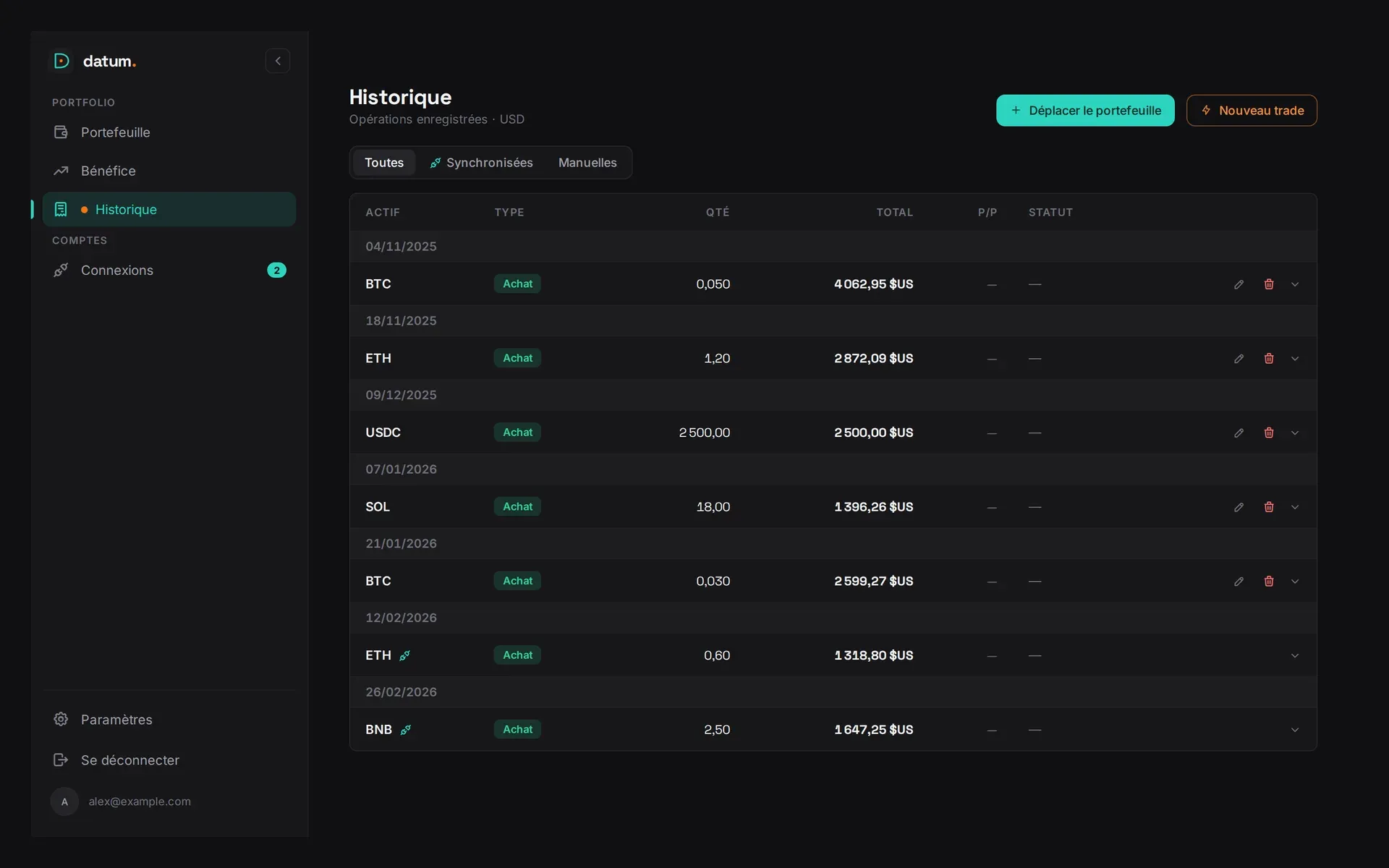Switch to the Manuelles tab

pyautogui.click(x=587, y=163)
